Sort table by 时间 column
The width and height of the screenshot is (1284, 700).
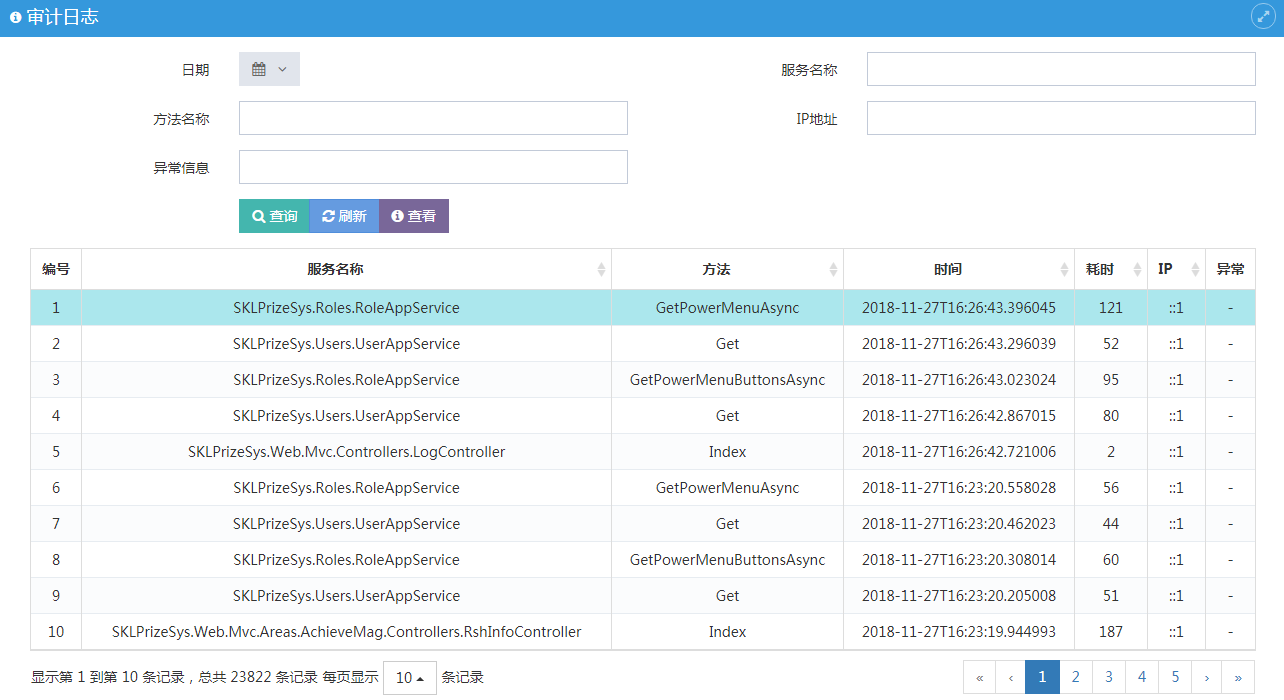(x=959, y=269)
